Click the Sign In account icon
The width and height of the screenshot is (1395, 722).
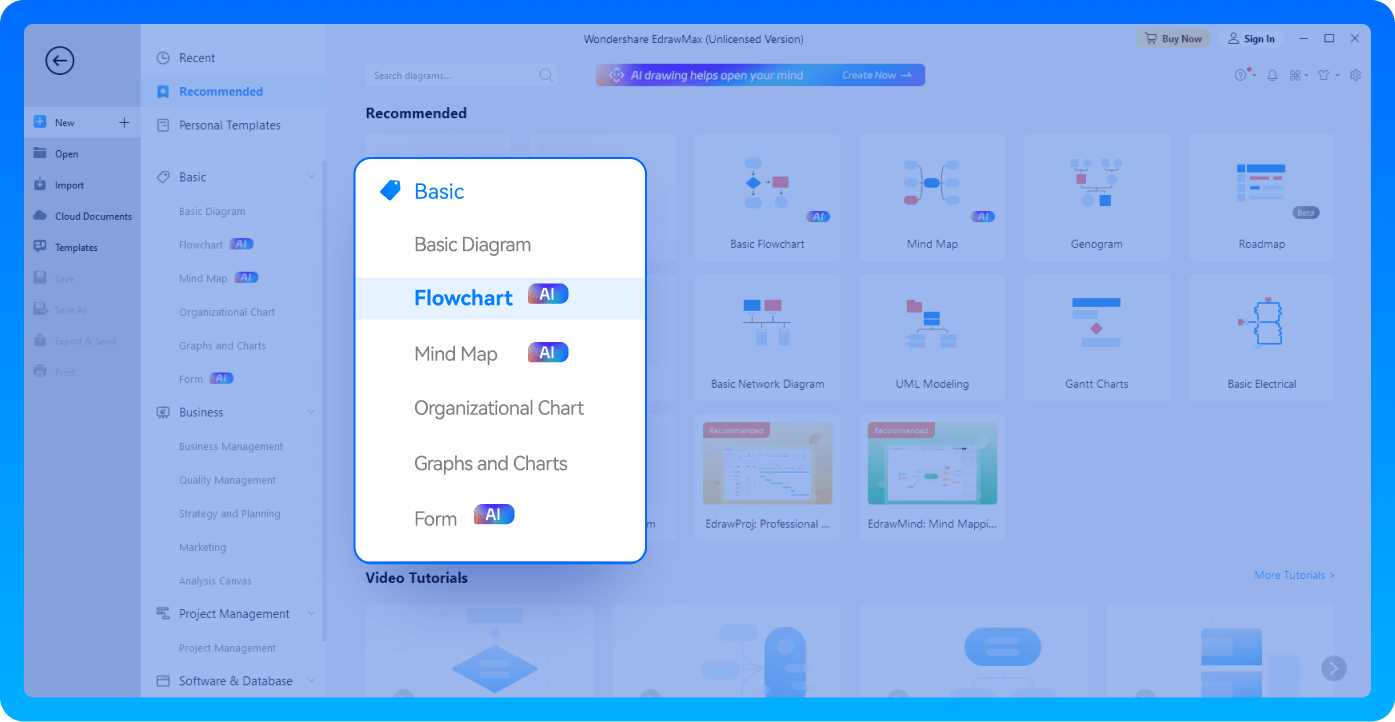click(1251, 38)
